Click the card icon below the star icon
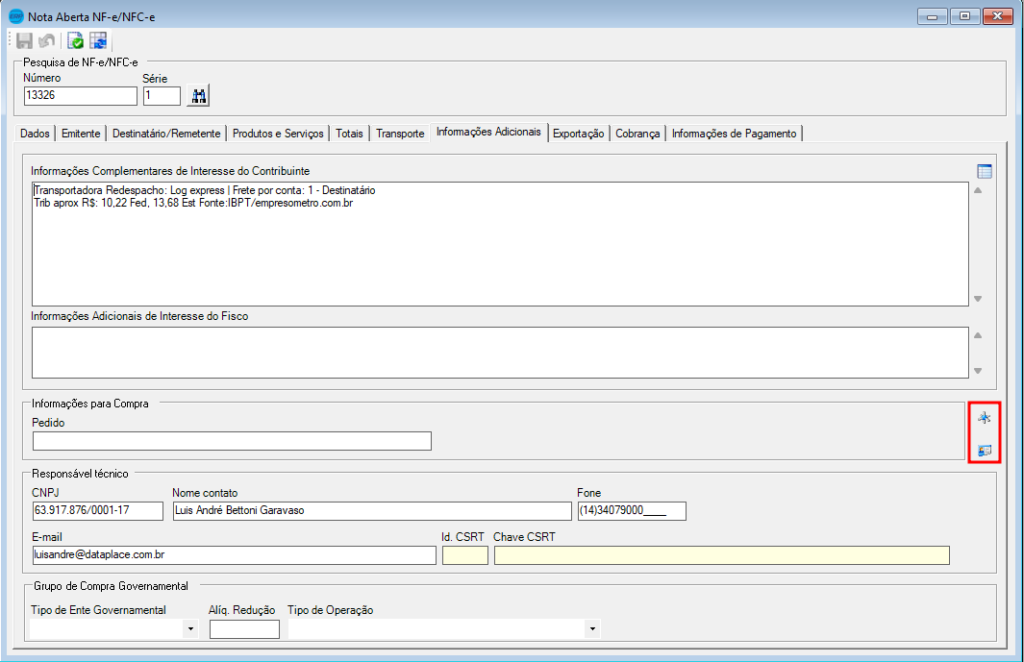This screenshot has height=662, width=1024. tap(984, 450)
